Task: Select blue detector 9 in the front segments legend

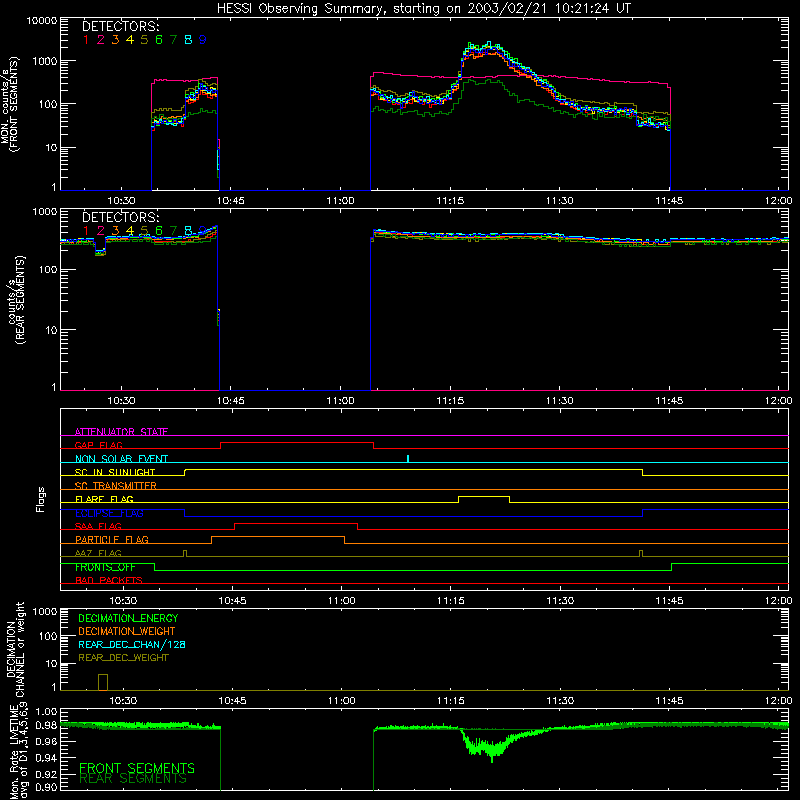Action: tap(203, 40)
